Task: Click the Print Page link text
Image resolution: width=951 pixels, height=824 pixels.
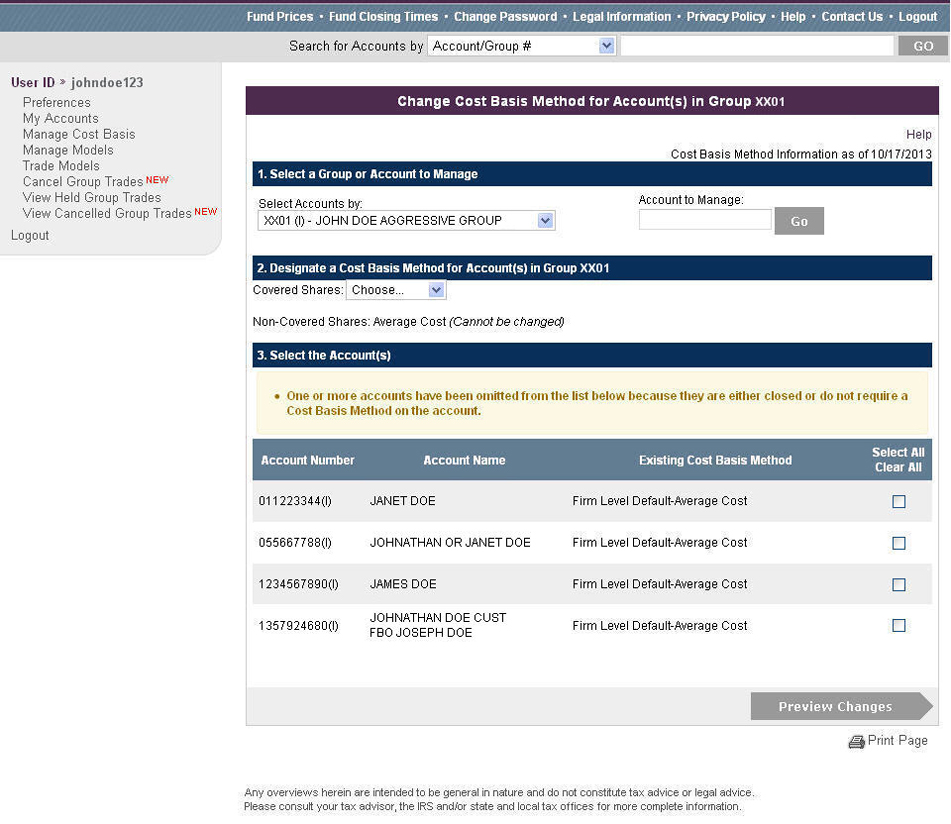Action: (898, 740)
